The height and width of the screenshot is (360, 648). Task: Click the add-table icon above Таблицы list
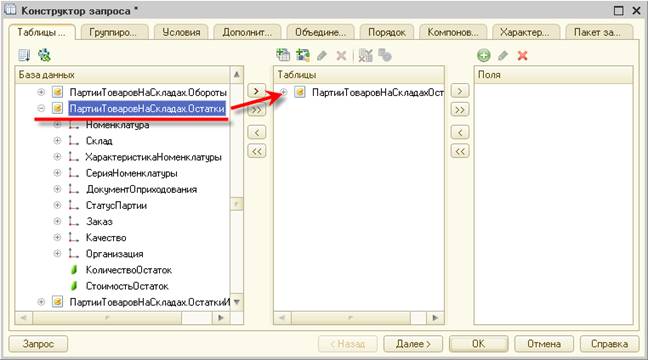point(283,55)
